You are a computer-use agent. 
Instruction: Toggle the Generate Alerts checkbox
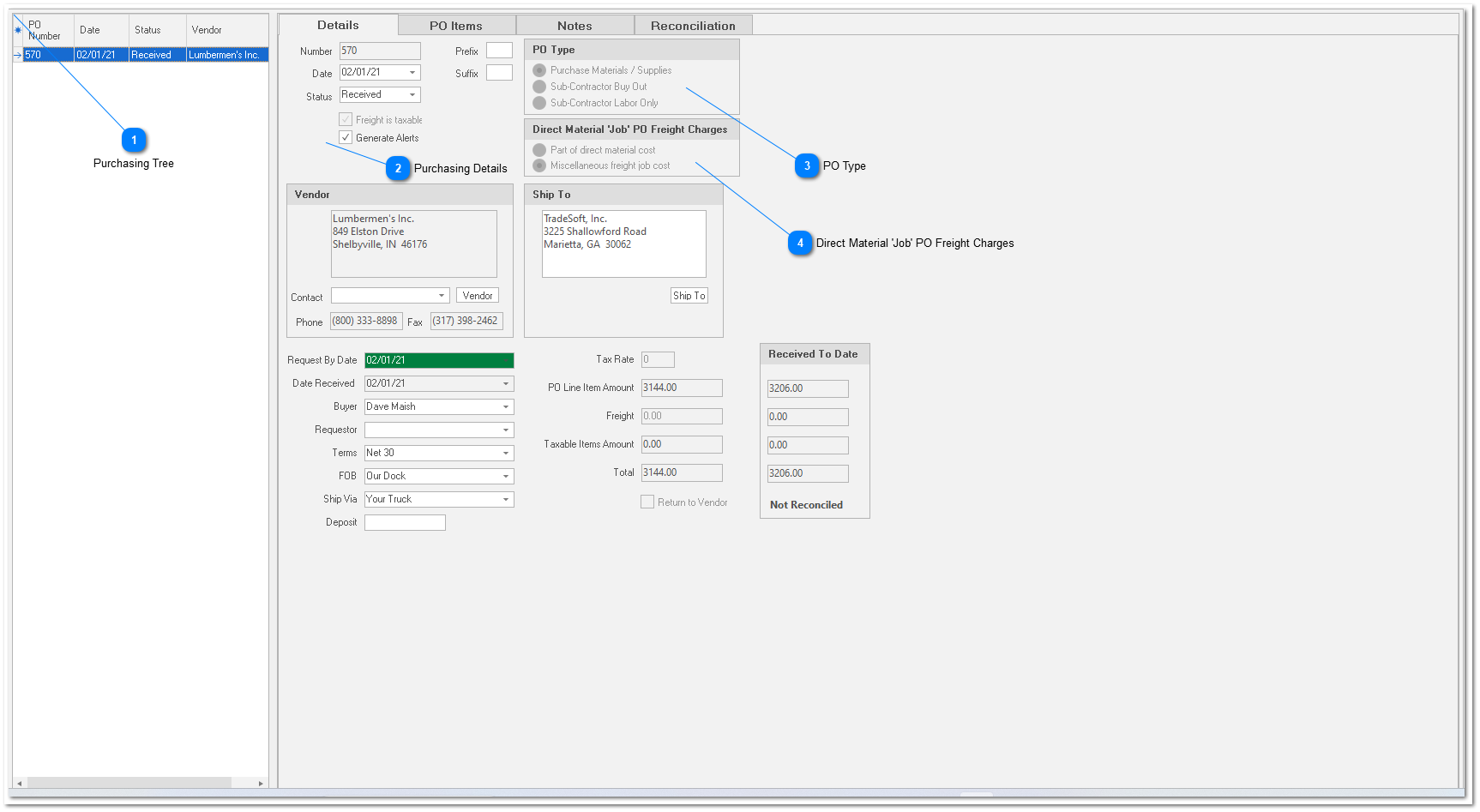click(346, 137)
